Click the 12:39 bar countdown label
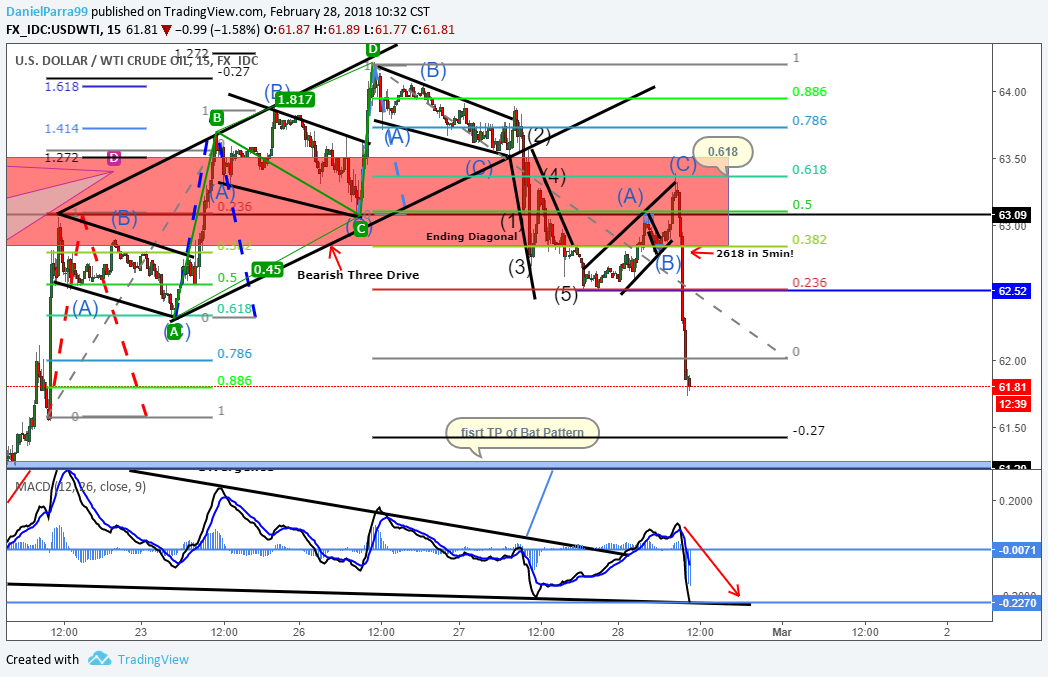 1012,404
